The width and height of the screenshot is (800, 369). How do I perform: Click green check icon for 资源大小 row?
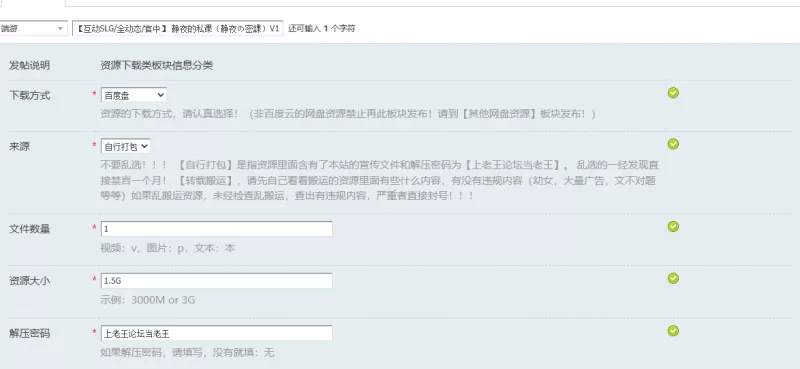(673, 278)
